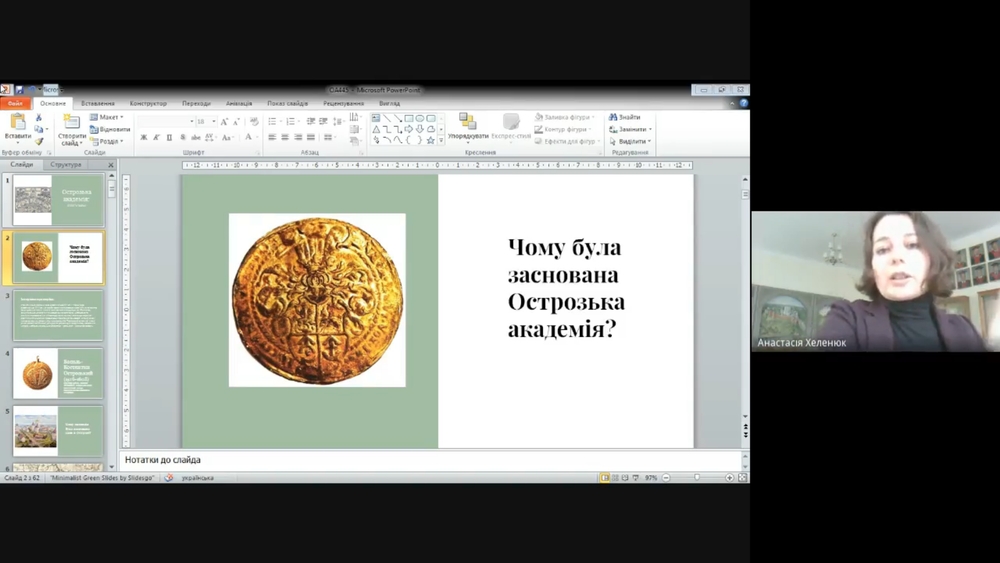Click the Save icon in quick access toolbar
Screen dimensions: 1000x563
[x=19, y=90]
